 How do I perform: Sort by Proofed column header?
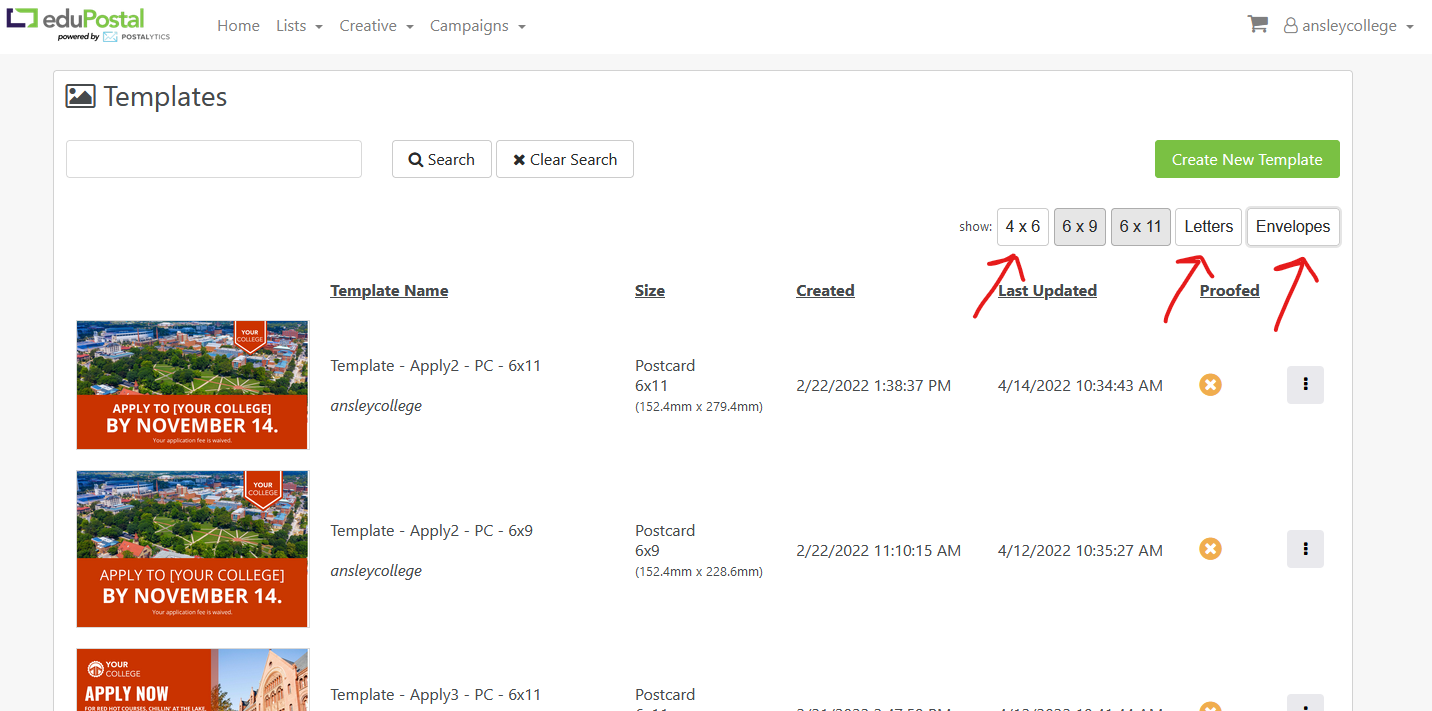pyautogui.click(x=1229, y=291)
